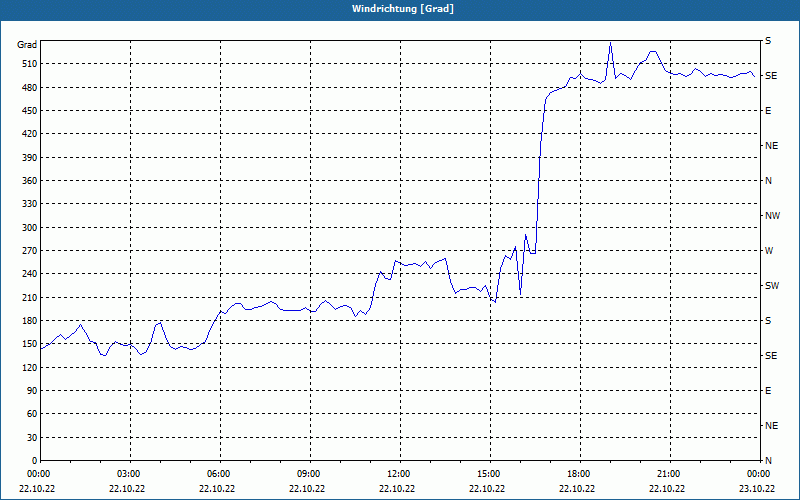Image resolution: width=800 pixels, height=500 pixels.
Task: Click the 210 degree axis label
Action: (x=30, y=297)
